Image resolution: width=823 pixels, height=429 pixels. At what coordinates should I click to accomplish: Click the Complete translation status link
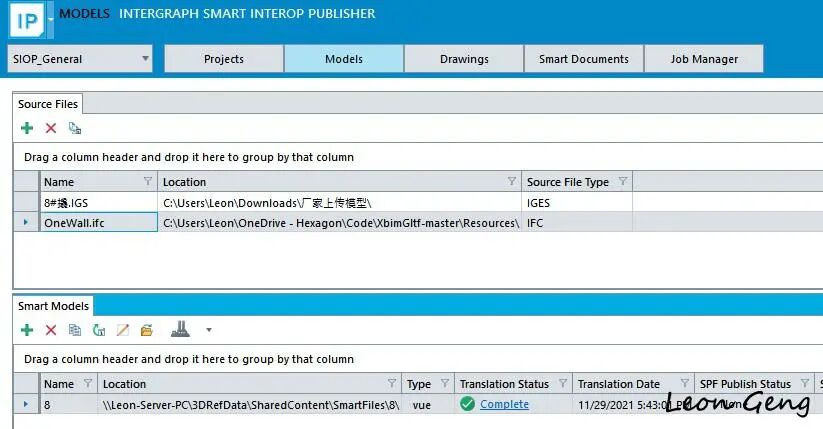[x=504, y=404]
